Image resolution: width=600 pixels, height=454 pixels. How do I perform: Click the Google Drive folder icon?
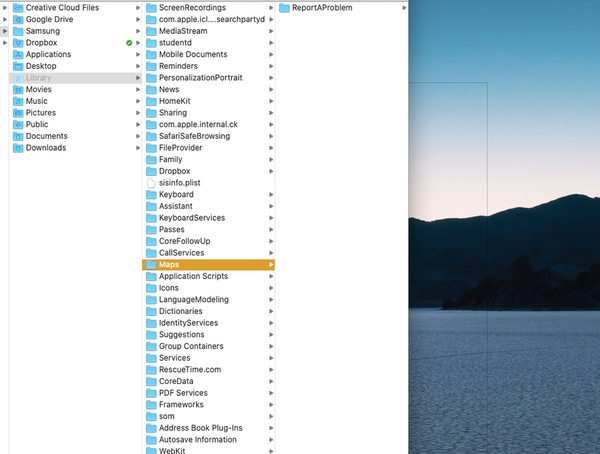(x=17, y=20)
